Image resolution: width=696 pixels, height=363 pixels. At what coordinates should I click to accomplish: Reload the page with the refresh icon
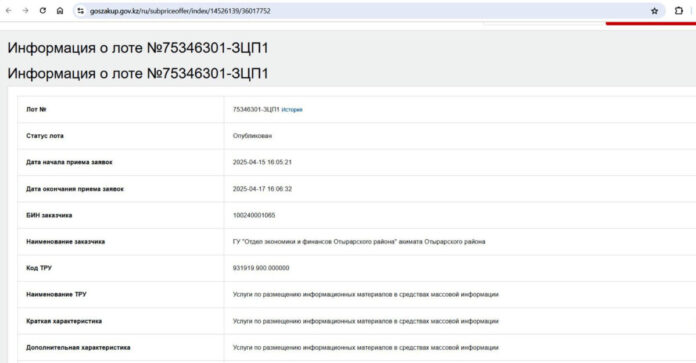43,11
